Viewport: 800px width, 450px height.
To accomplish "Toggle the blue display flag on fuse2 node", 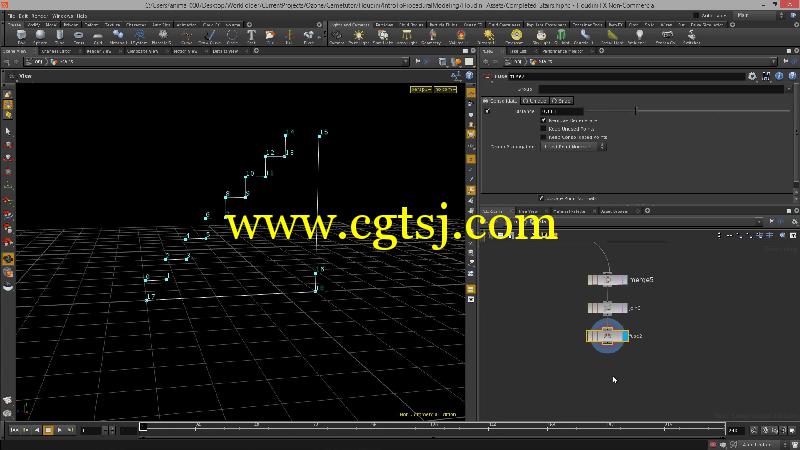I will click(x=626, y=336).
